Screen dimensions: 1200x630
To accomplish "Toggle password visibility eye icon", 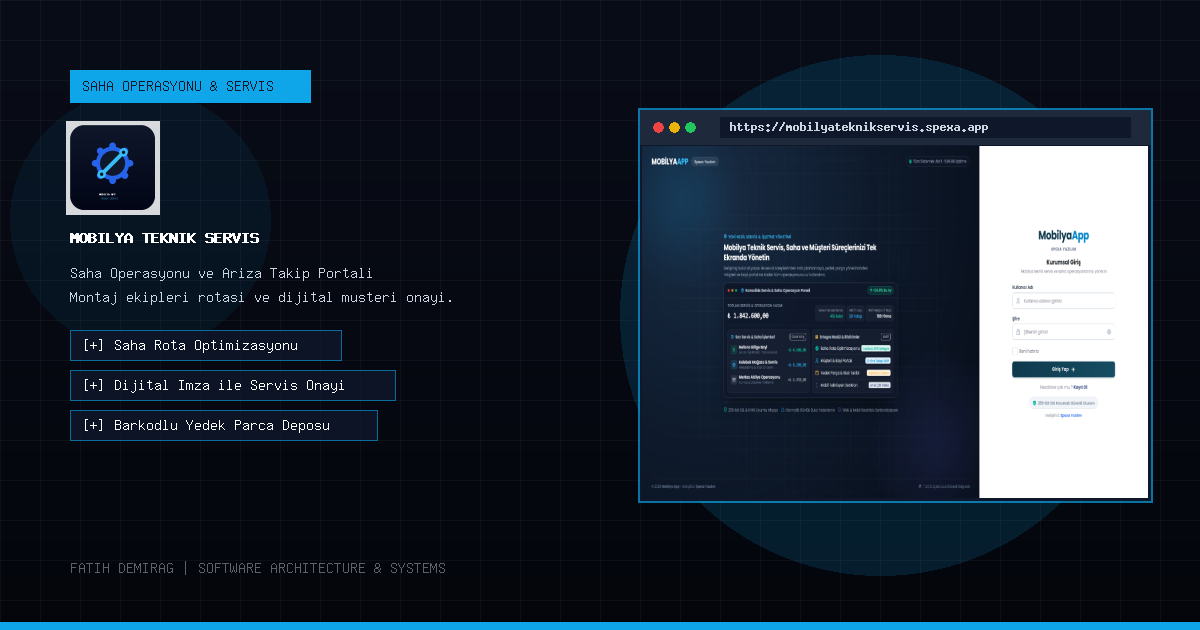I will (x=1109, y=332).
